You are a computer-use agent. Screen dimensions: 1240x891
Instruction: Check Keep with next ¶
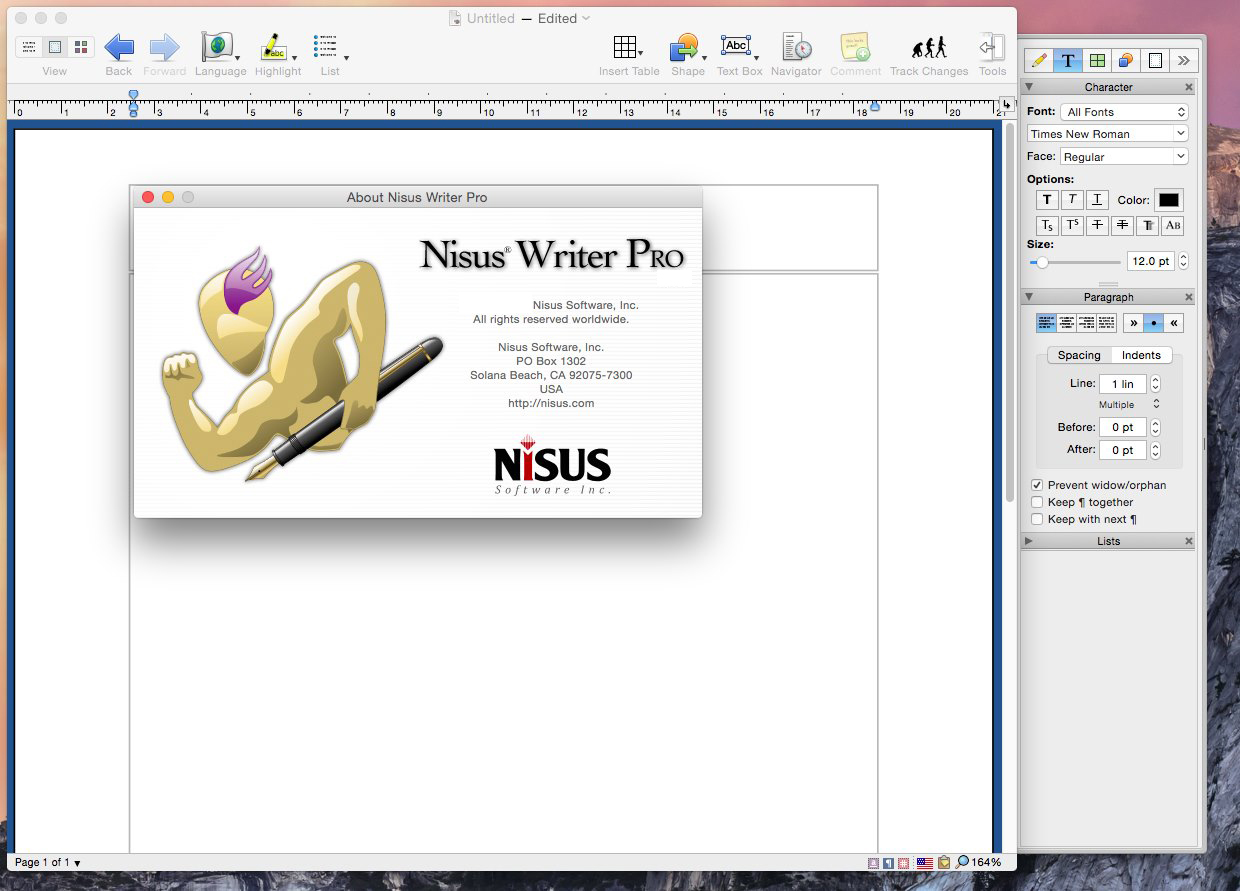pyautogui.click(x=1037, y=519)
